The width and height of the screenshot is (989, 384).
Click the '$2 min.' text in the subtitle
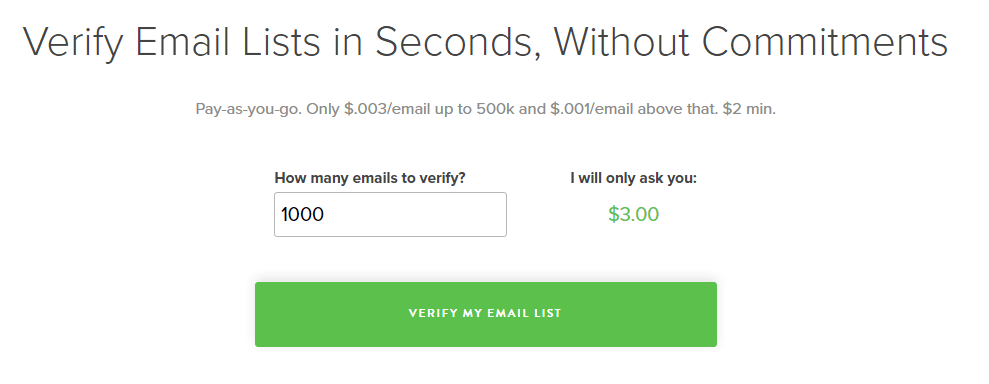point(749,109)
